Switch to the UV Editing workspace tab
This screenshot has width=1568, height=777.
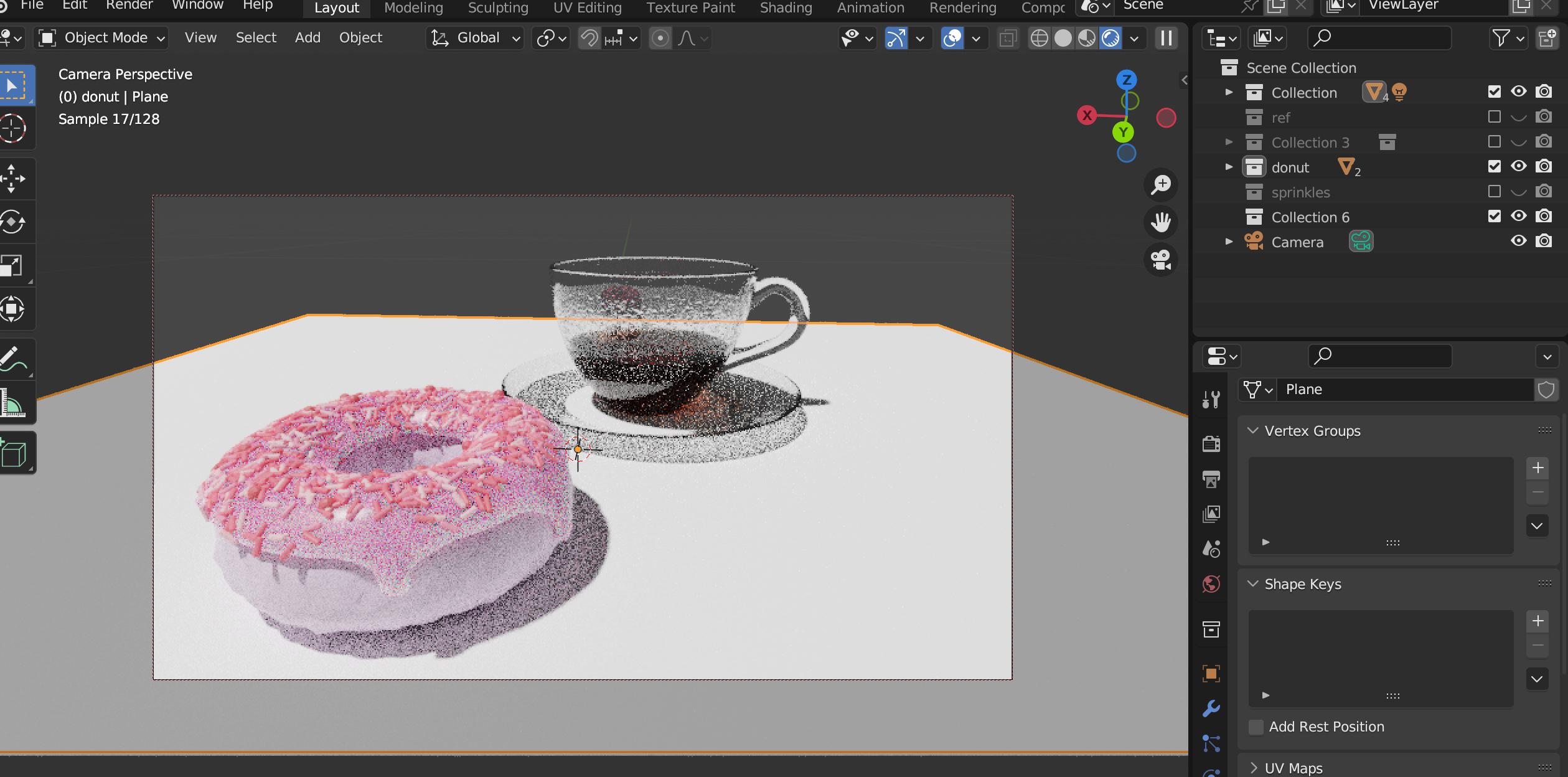[x=587, y=7]
